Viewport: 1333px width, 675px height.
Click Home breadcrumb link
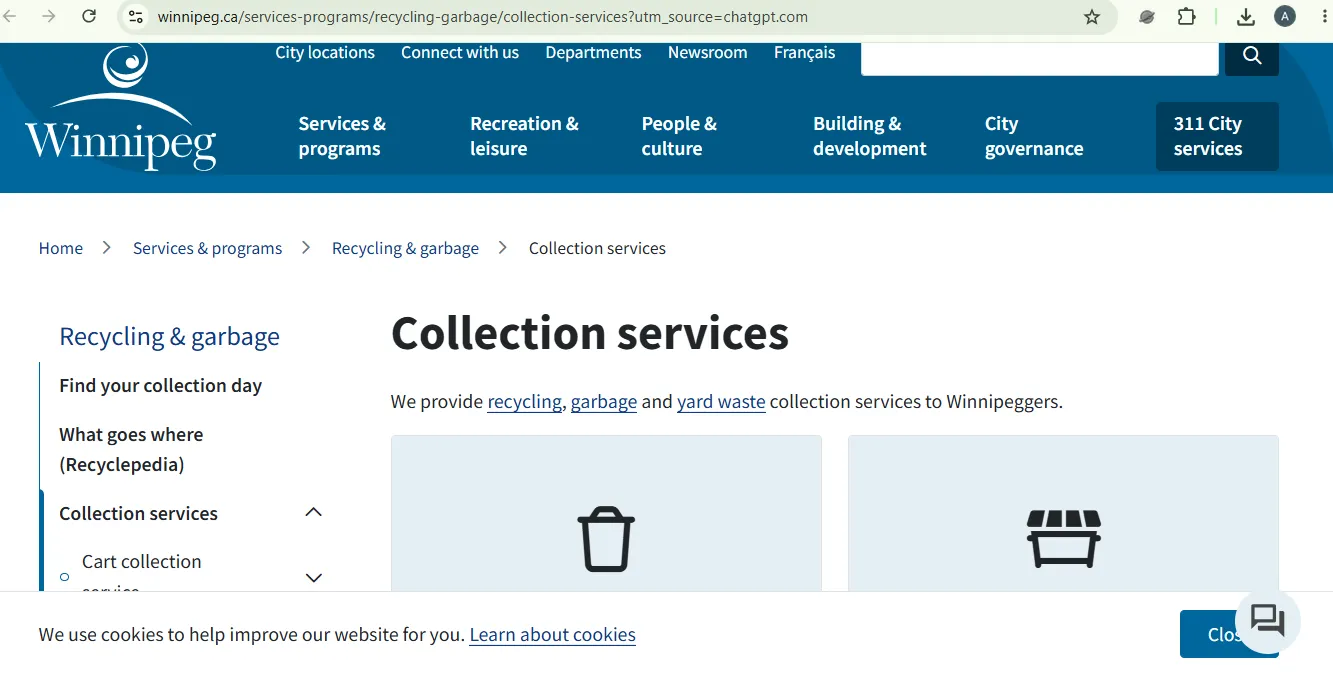click(x=61, y=248)
